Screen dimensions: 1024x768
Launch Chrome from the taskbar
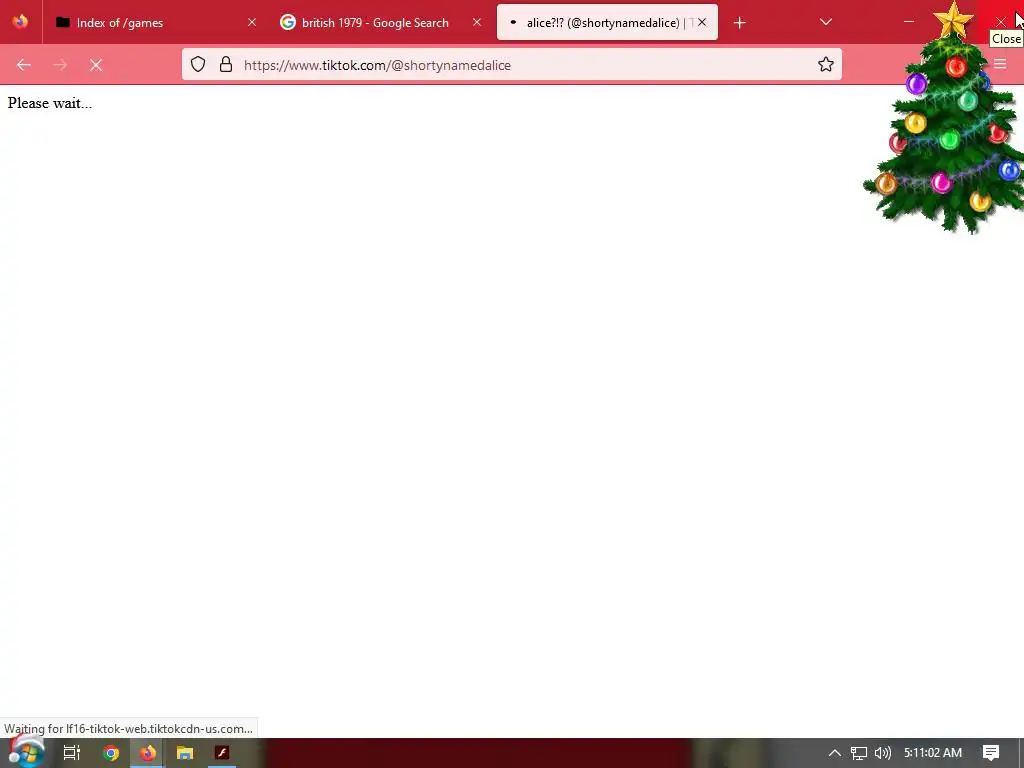110,753
